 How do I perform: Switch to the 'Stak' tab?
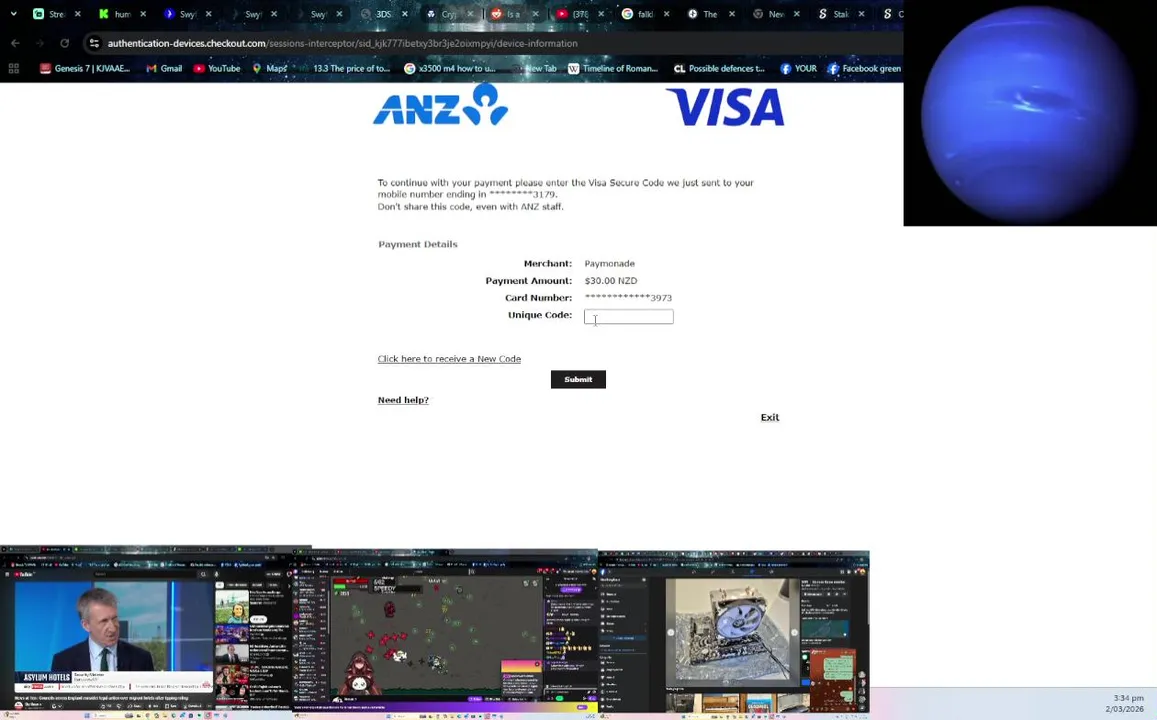point(834,14)
